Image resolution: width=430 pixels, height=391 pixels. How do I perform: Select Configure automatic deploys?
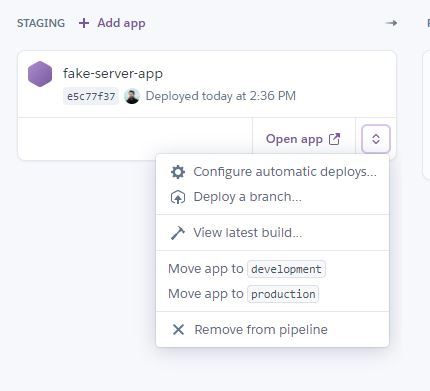(273, 172)
